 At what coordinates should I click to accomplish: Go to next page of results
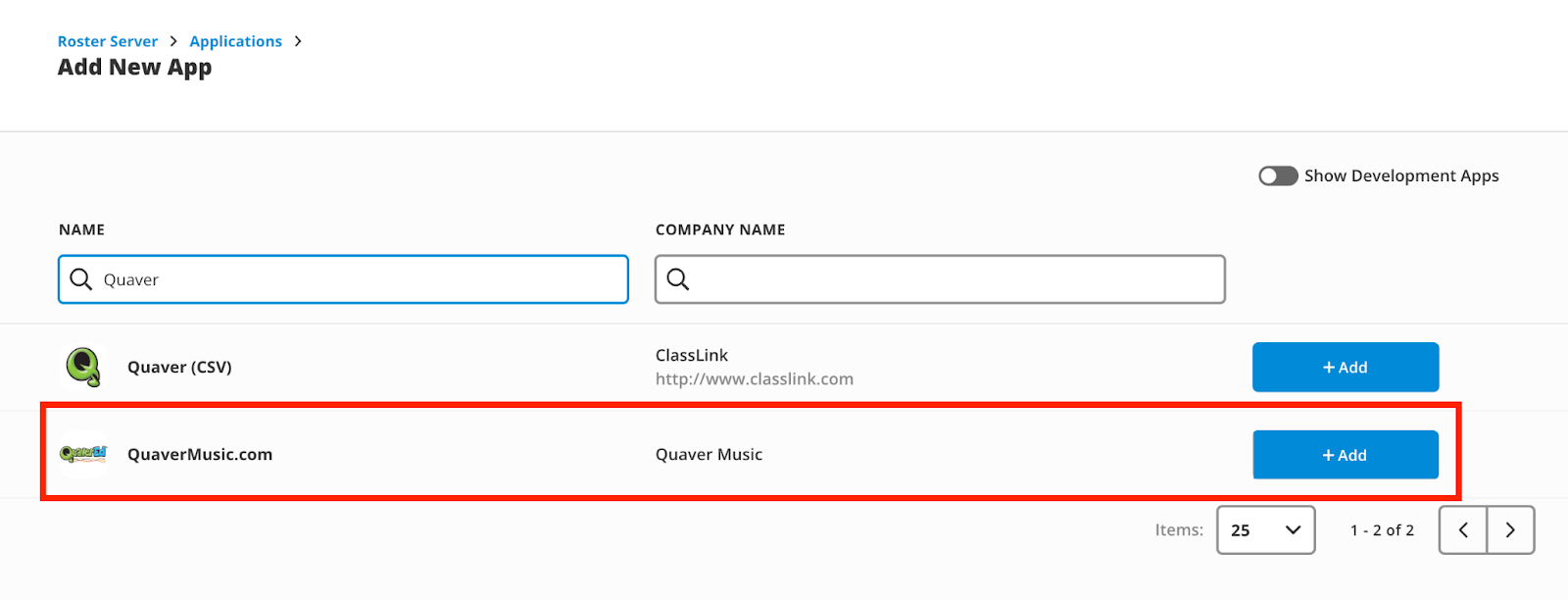(x=1510, y=530)
